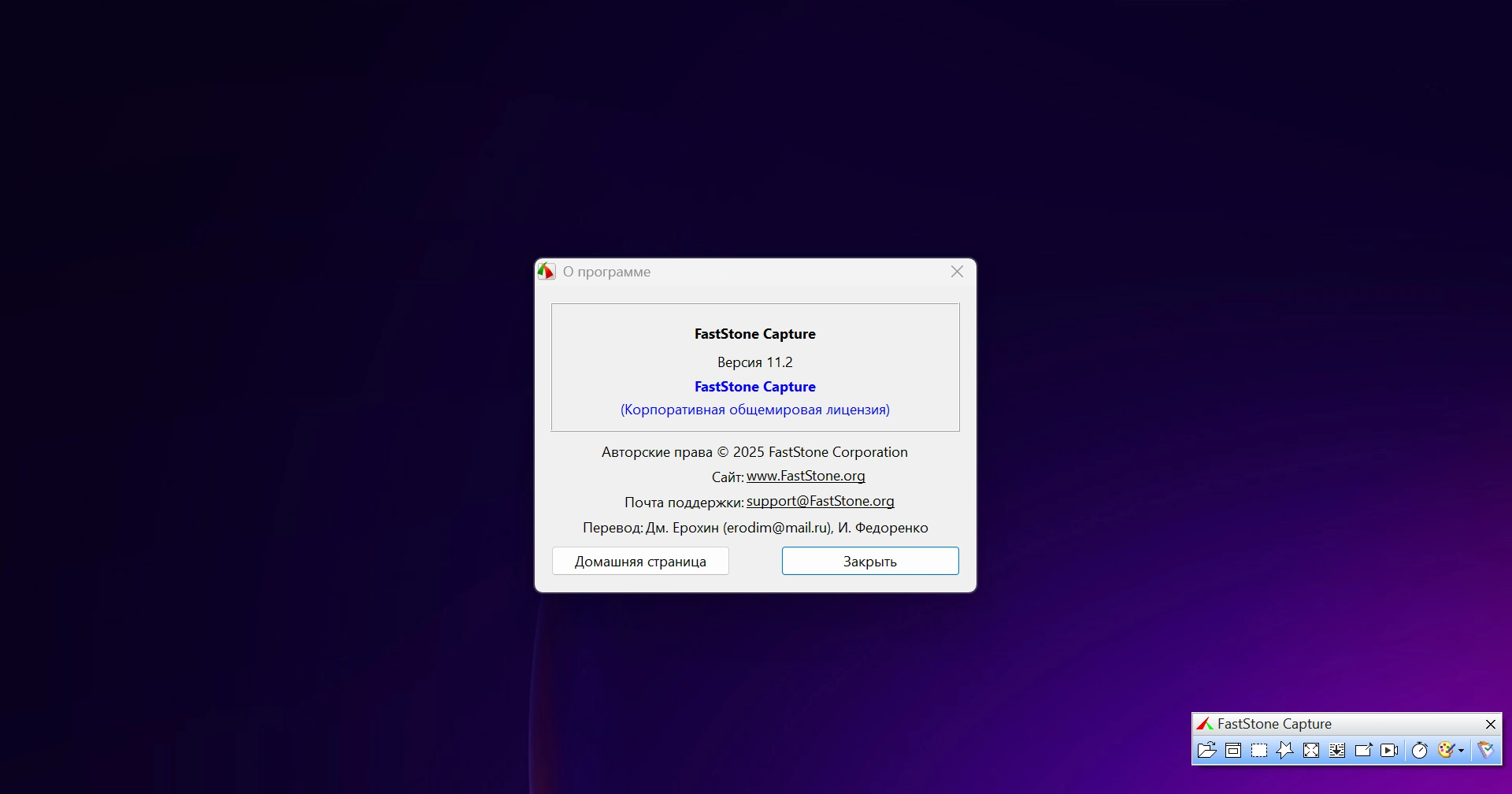Image resolution: width=1512 pixels, height=794 pixels.
Task: Click the FastStone Capture toolbar title text
Action: pos(1274,724)
